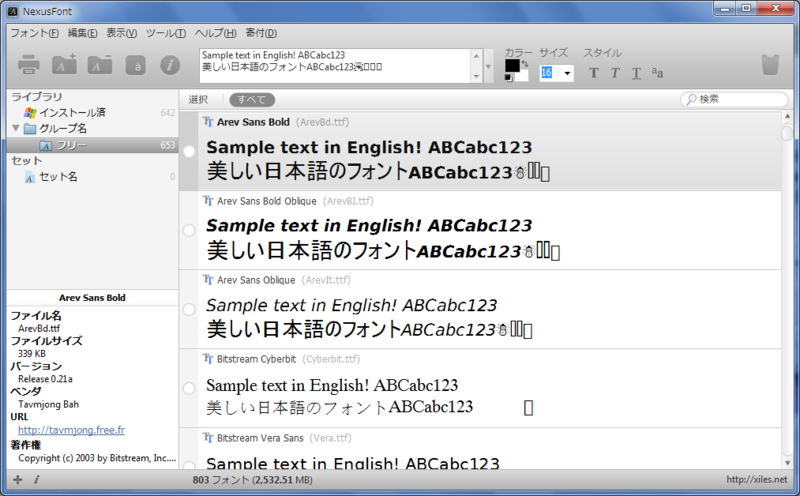Image resolution: width=800 pixels, height=496 pixels.
Task: Open the ヘルプ(H) menu
Action: click(x=215, y=33)
